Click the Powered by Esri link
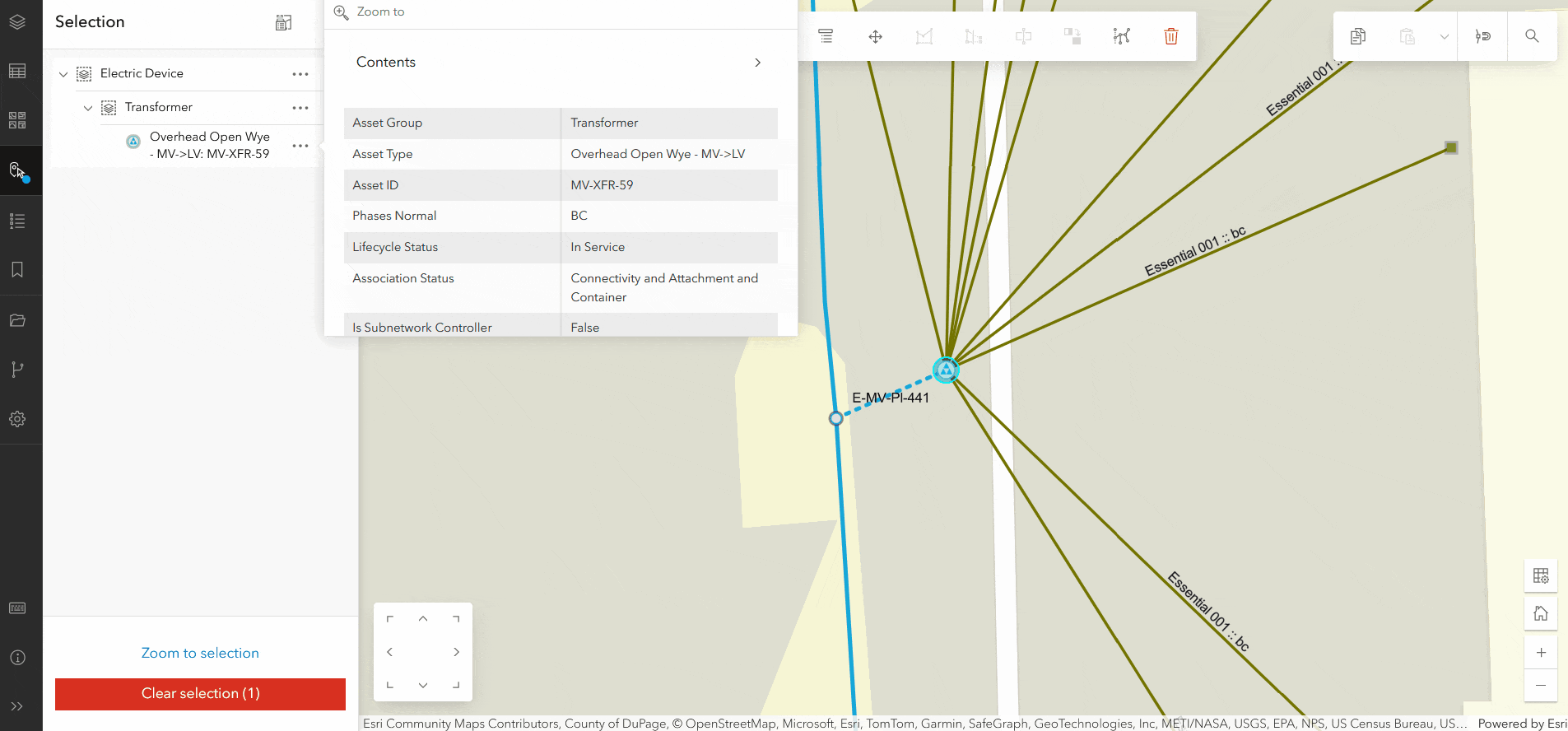This screenshot has height=731, width=1568. pos(1522,724)
